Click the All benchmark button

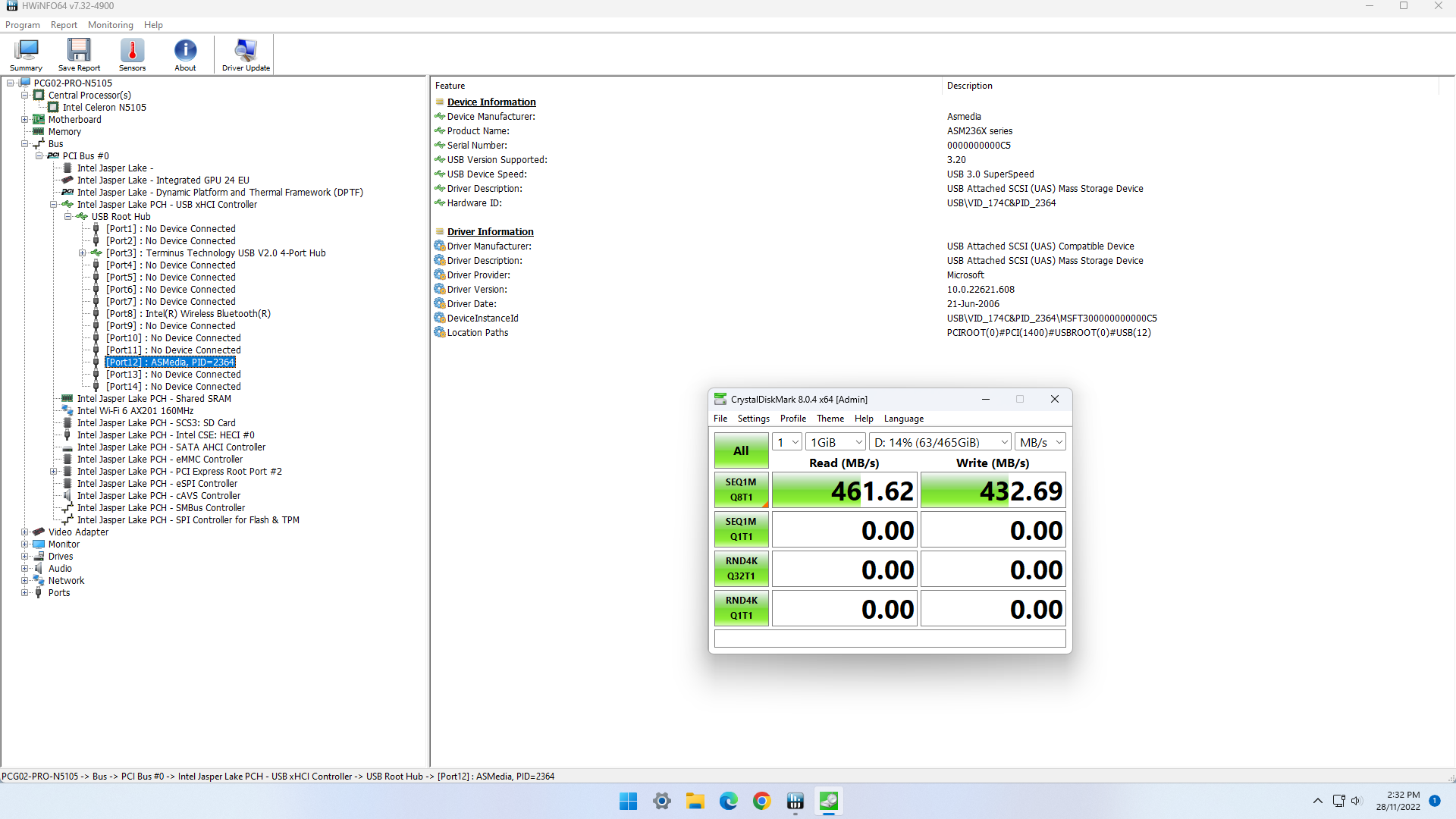(741, 450)
